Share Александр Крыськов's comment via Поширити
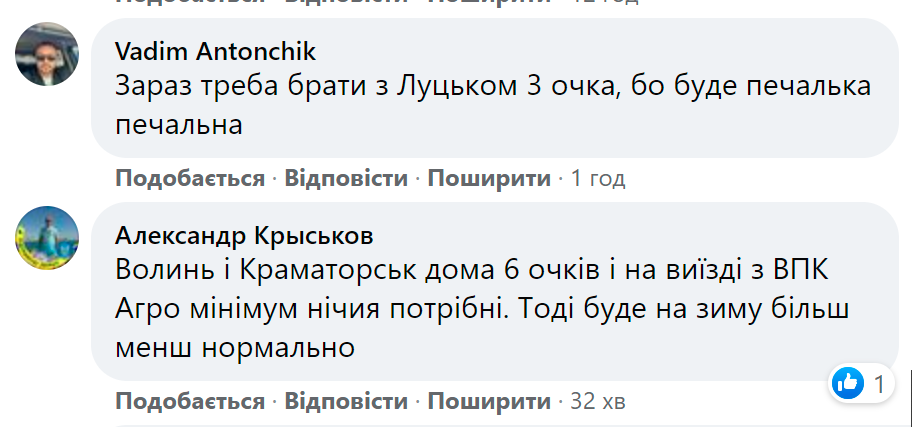The image size is (912, 427). click(x=489, y=402)
